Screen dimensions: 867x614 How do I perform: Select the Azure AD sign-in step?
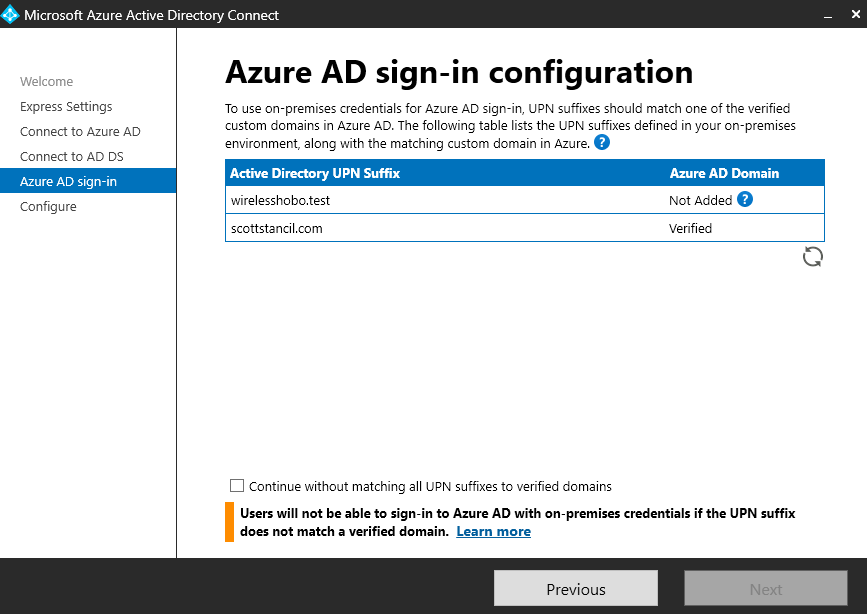68,181
